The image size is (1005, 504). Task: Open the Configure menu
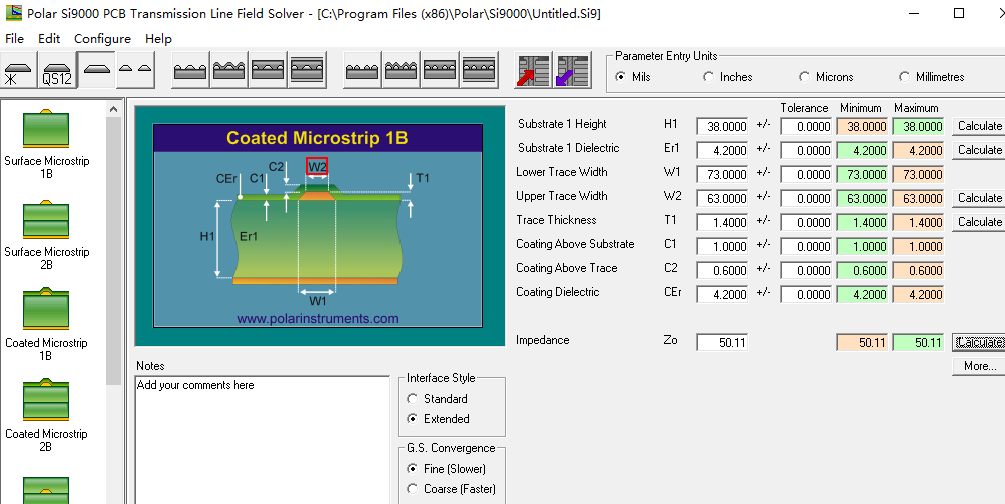[x=102, y=38]
